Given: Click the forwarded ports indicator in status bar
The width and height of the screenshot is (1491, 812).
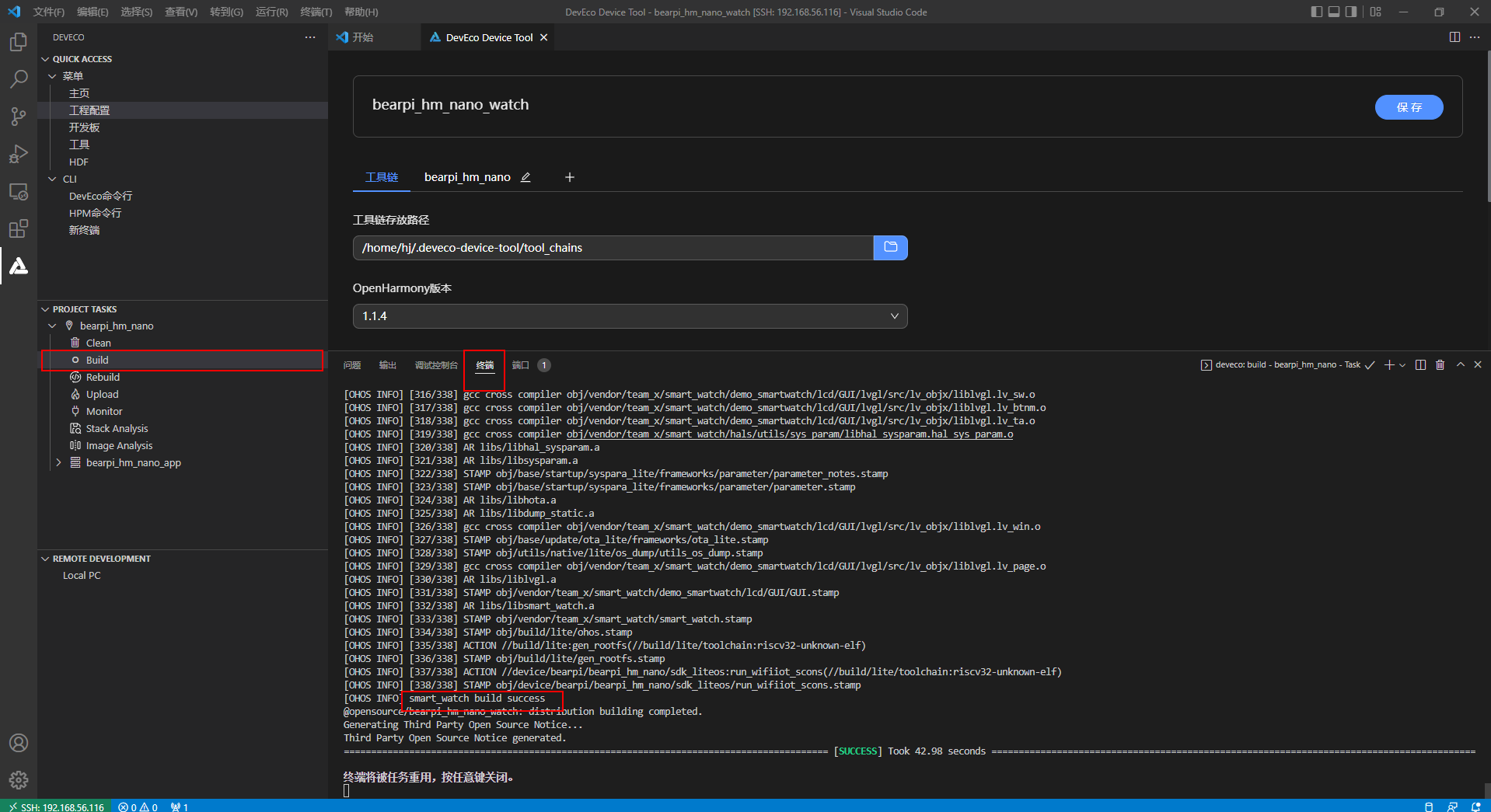Looking at the screenshot, I should tap(180, 807).
